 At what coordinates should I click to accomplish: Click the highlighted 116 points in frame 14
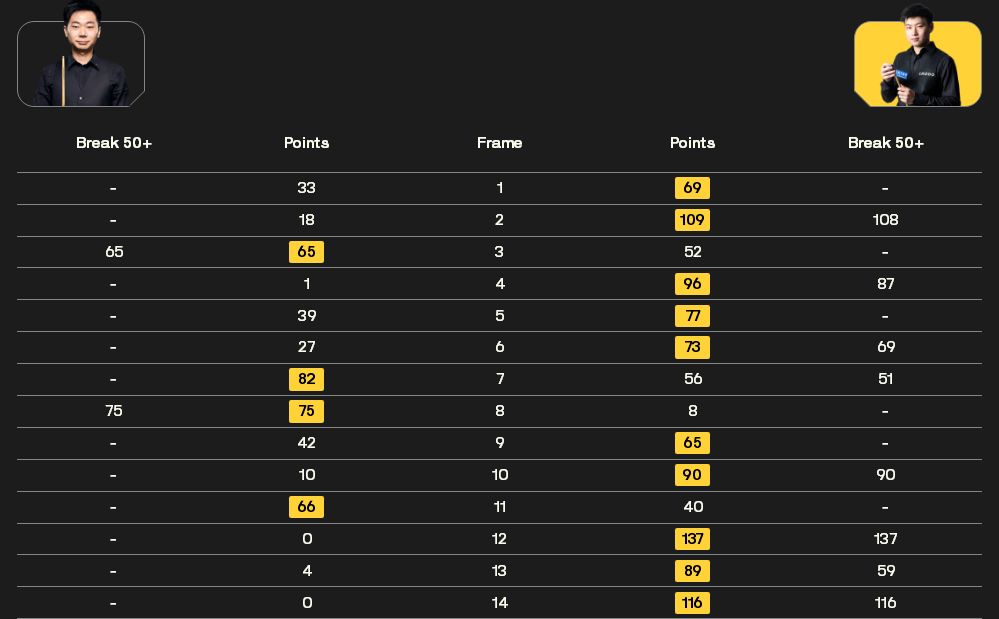coord(692,602)
